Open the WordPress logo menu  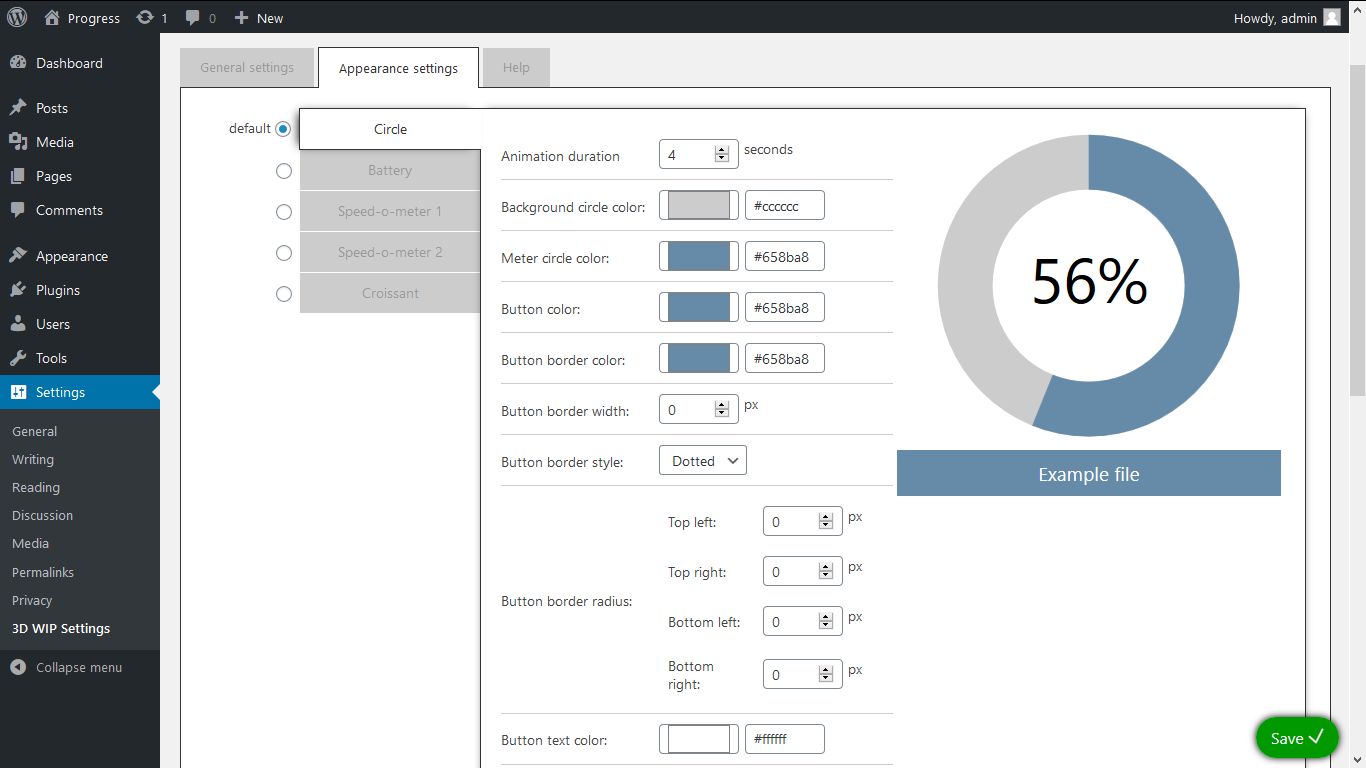(17, 17)
